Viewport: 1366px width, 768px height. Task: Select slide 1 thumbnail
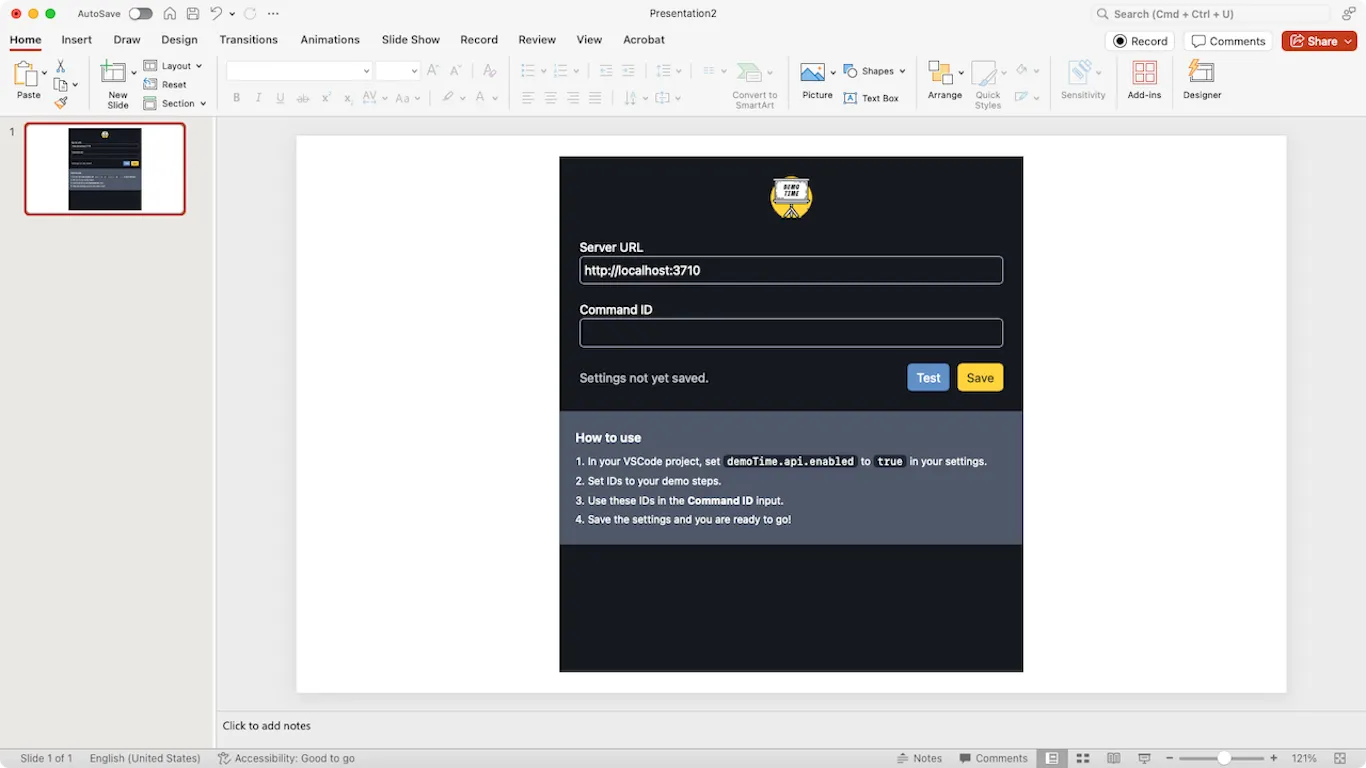104,169
